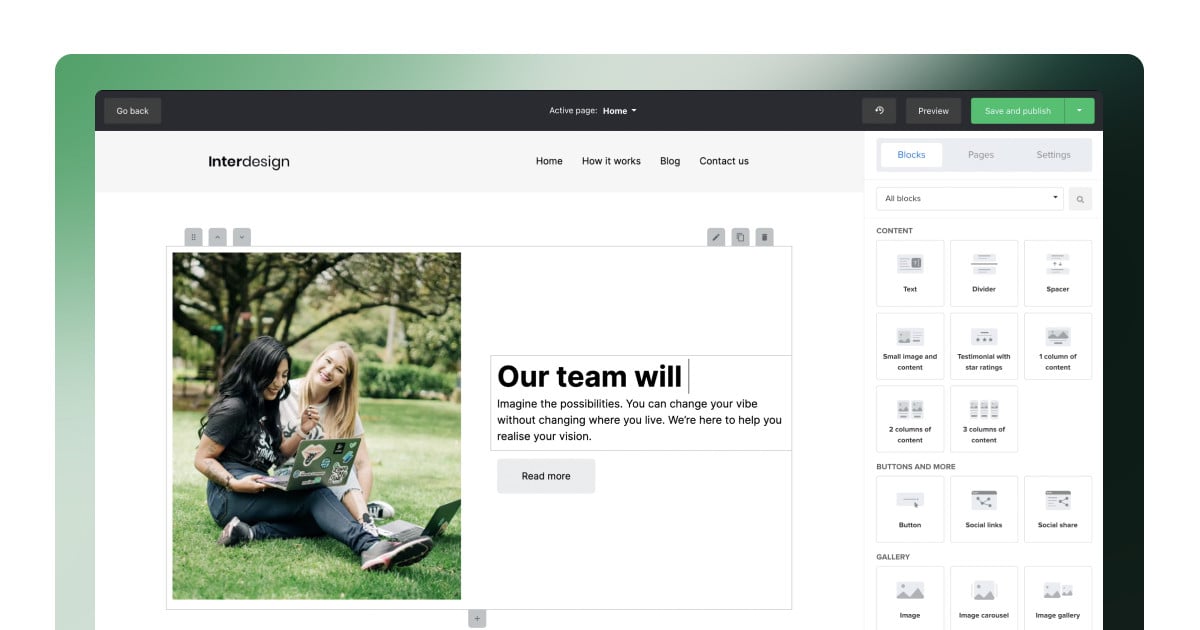The image size is (1200, 630).
Task: Switch to the Pages tab
Action: (981, 155)
